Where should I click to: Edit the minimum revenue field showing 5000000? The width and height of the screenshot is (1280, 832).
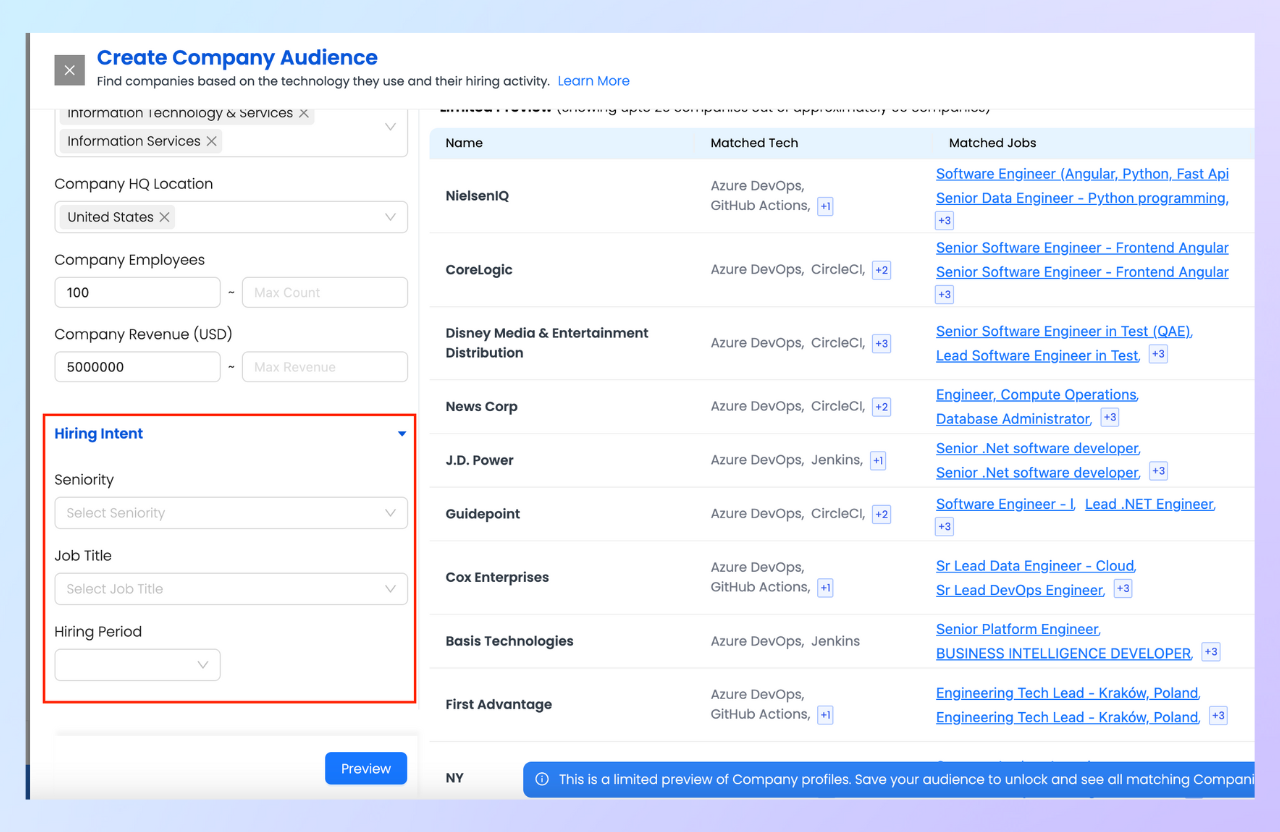click(x=137, y=367)
